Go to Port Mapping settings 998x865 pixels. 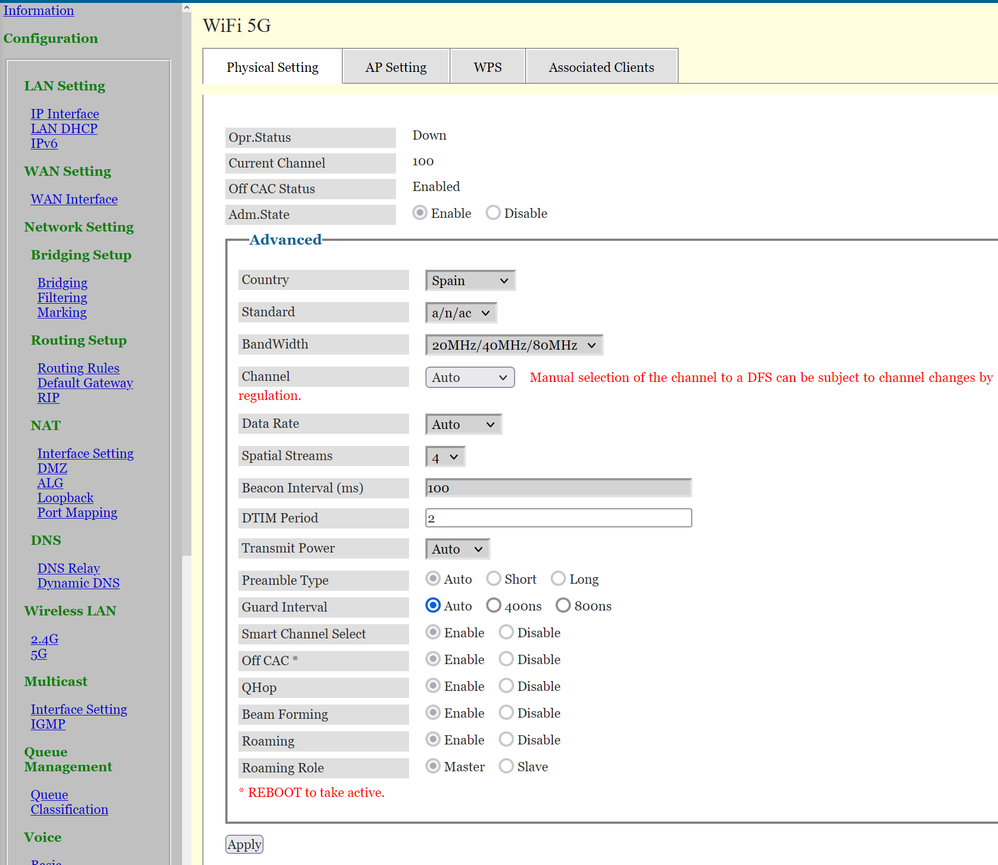(x=77, y=513)
